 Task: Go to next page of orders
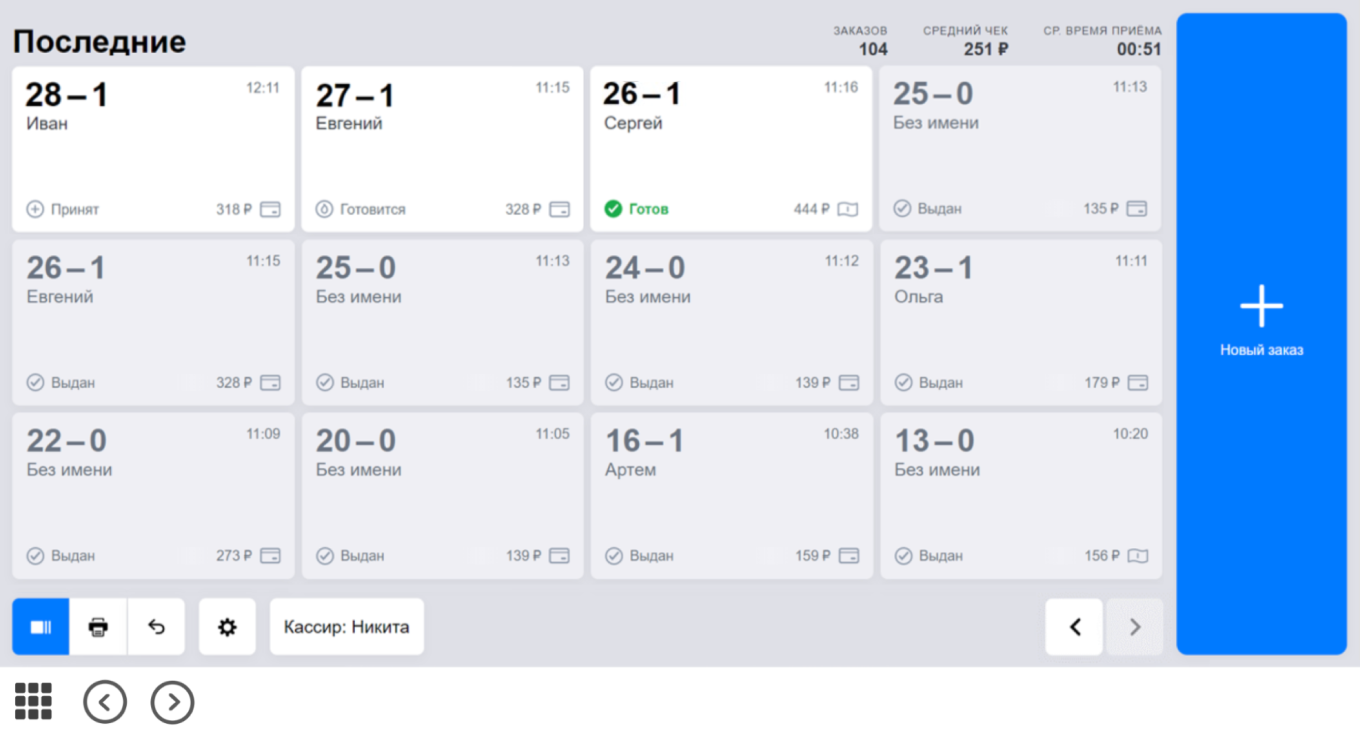click(1134, 627)
